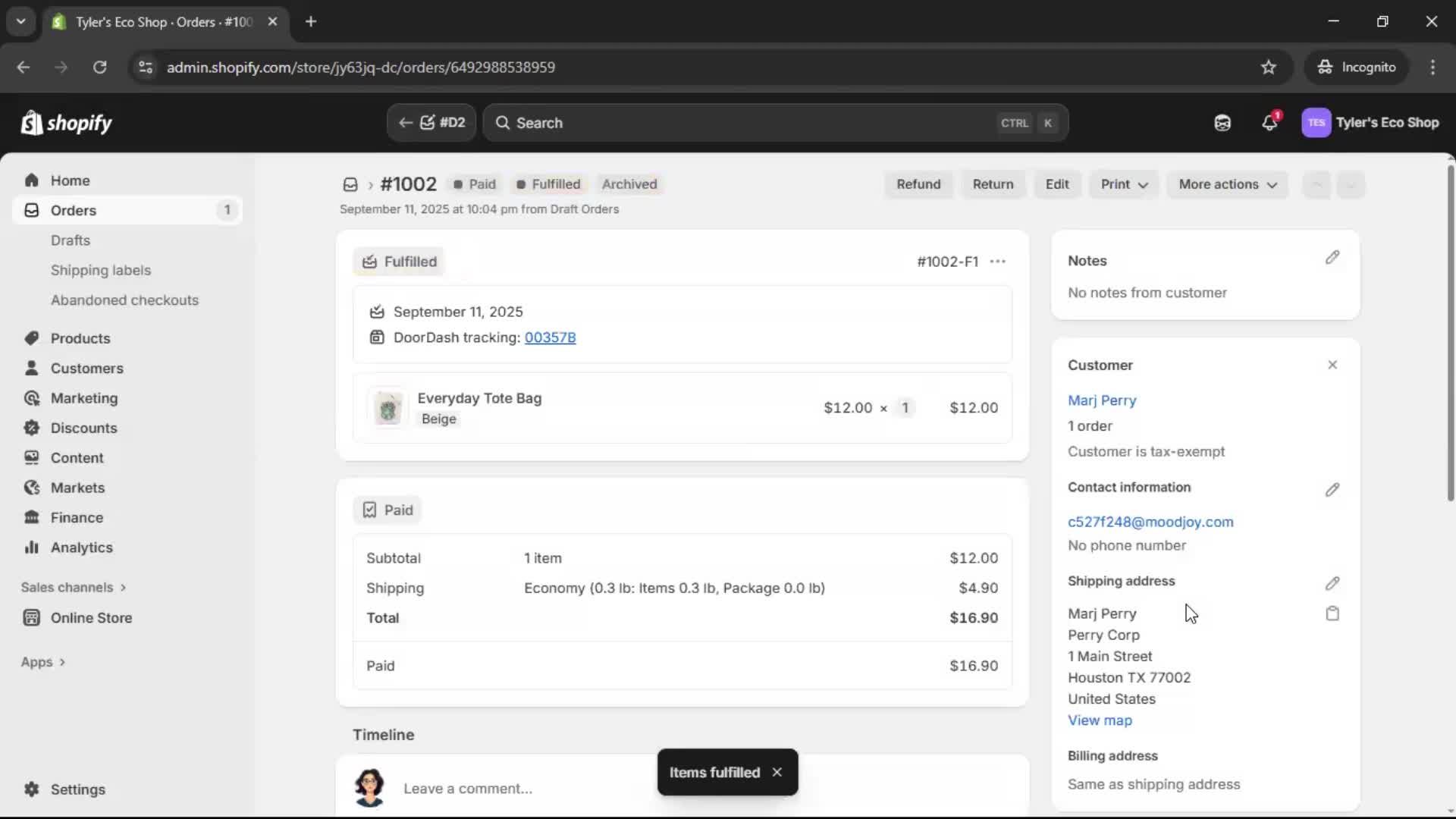Edit contact information with pencil icon

1332,490
